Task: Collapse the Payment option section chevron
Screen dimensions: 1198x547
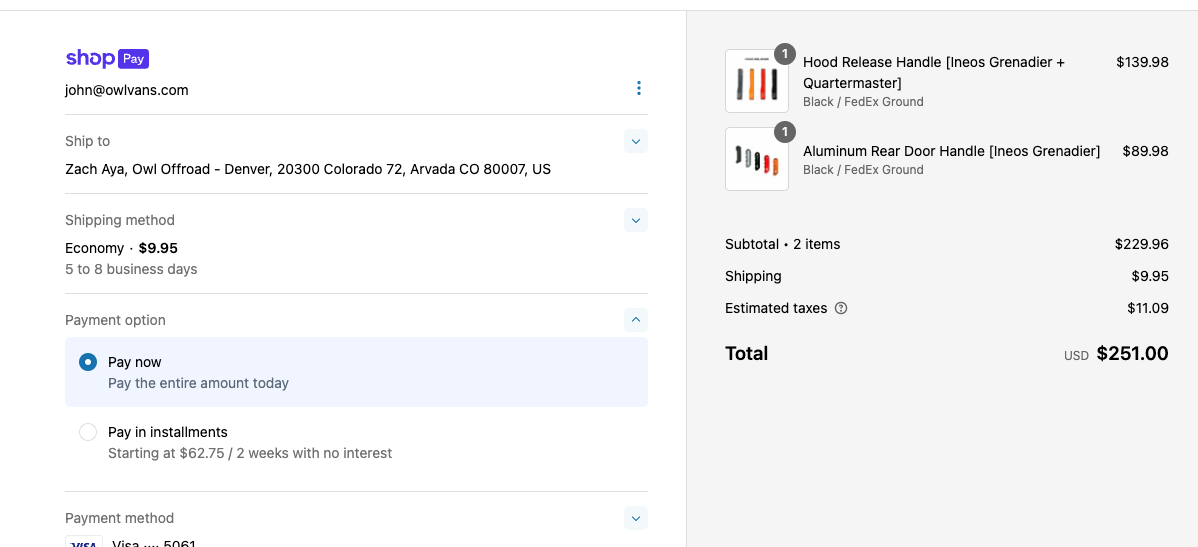Action: pyautogui.click(x=636, y=320)
